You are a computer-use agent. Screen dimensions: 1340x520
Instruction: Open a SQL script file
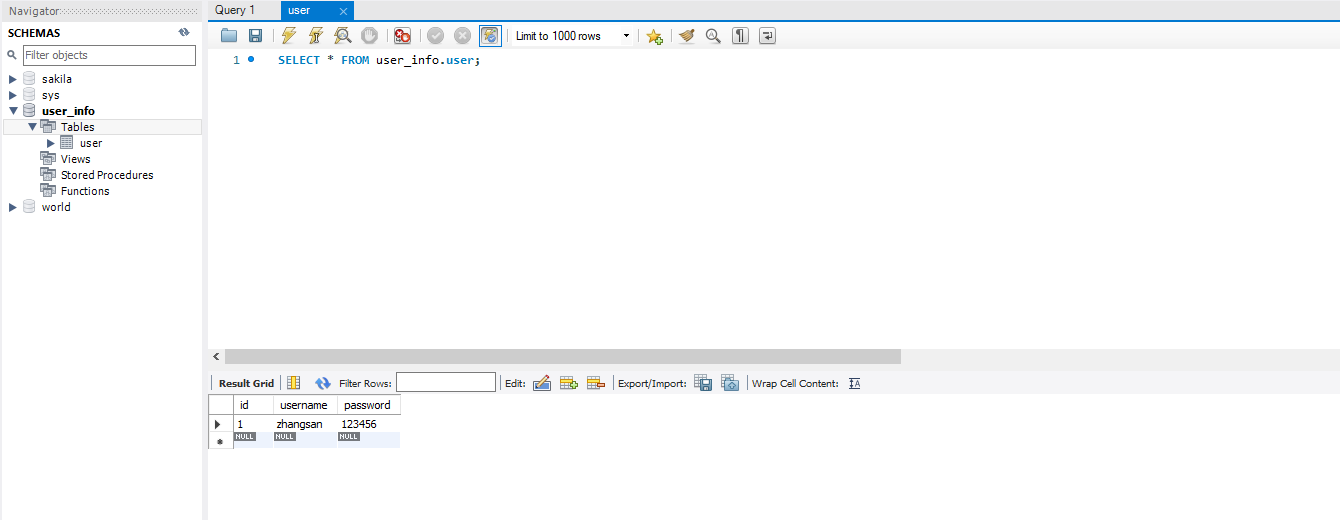click(229, 36)
